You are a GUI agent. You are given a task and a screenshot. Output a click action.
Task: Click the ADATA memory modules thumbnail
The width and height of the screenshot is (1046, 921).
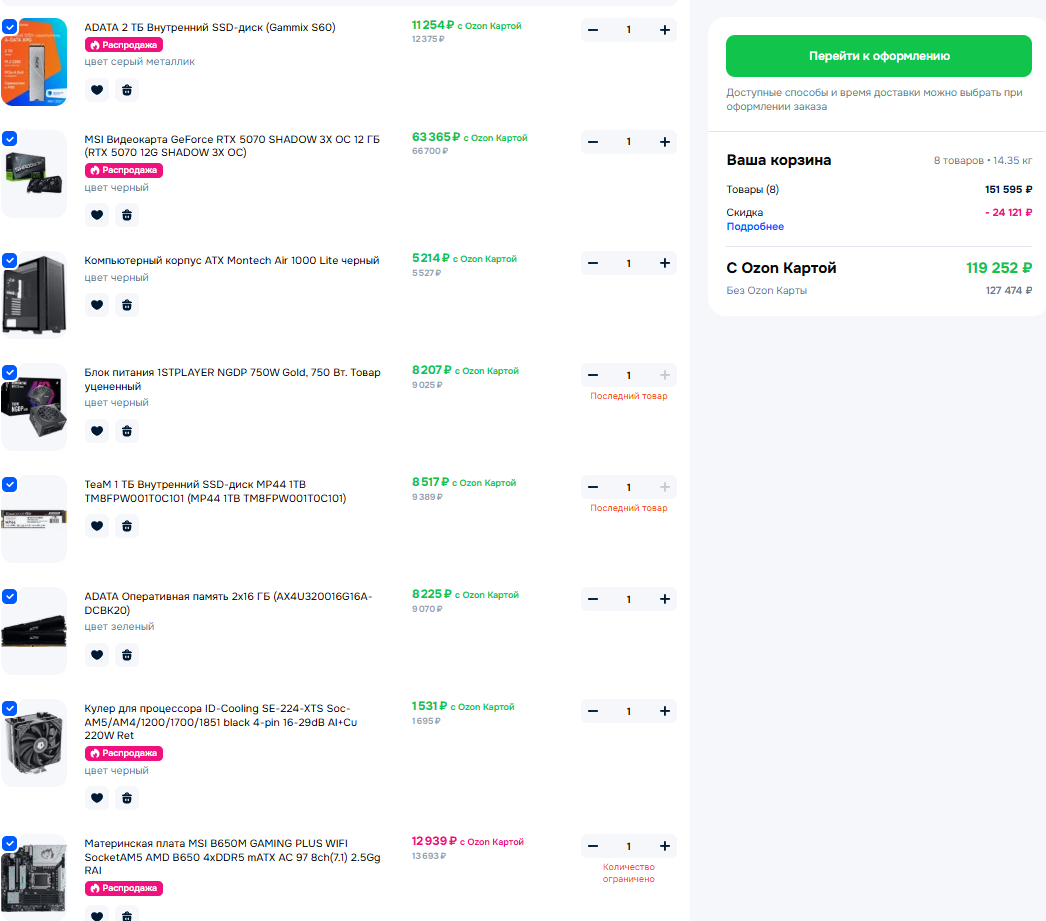pos(34,632)
